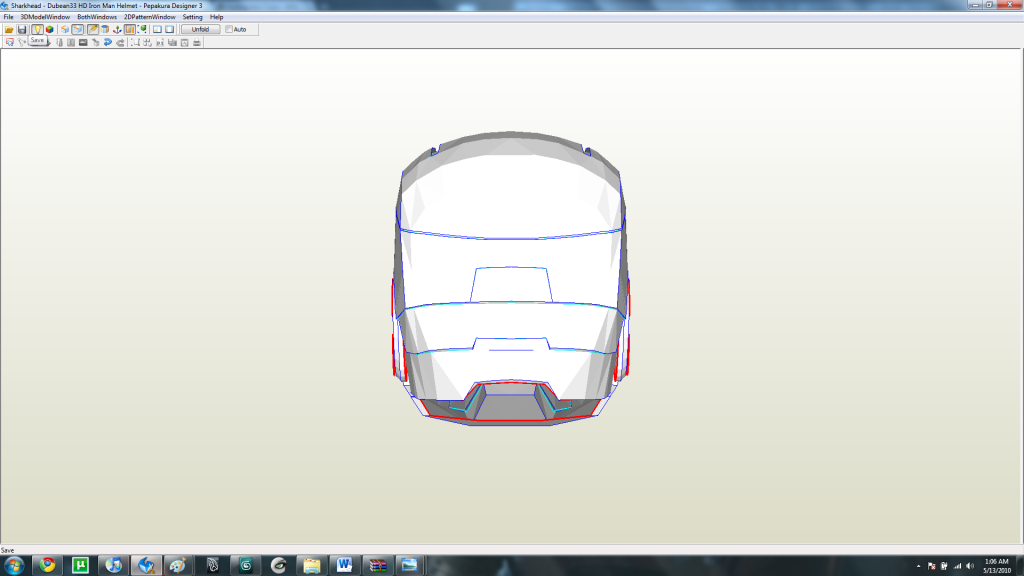Image resolution: width=1024 pixels, height=576 pixels.
Task: Open iTunes from the taskbar
Action: [113, 566]
